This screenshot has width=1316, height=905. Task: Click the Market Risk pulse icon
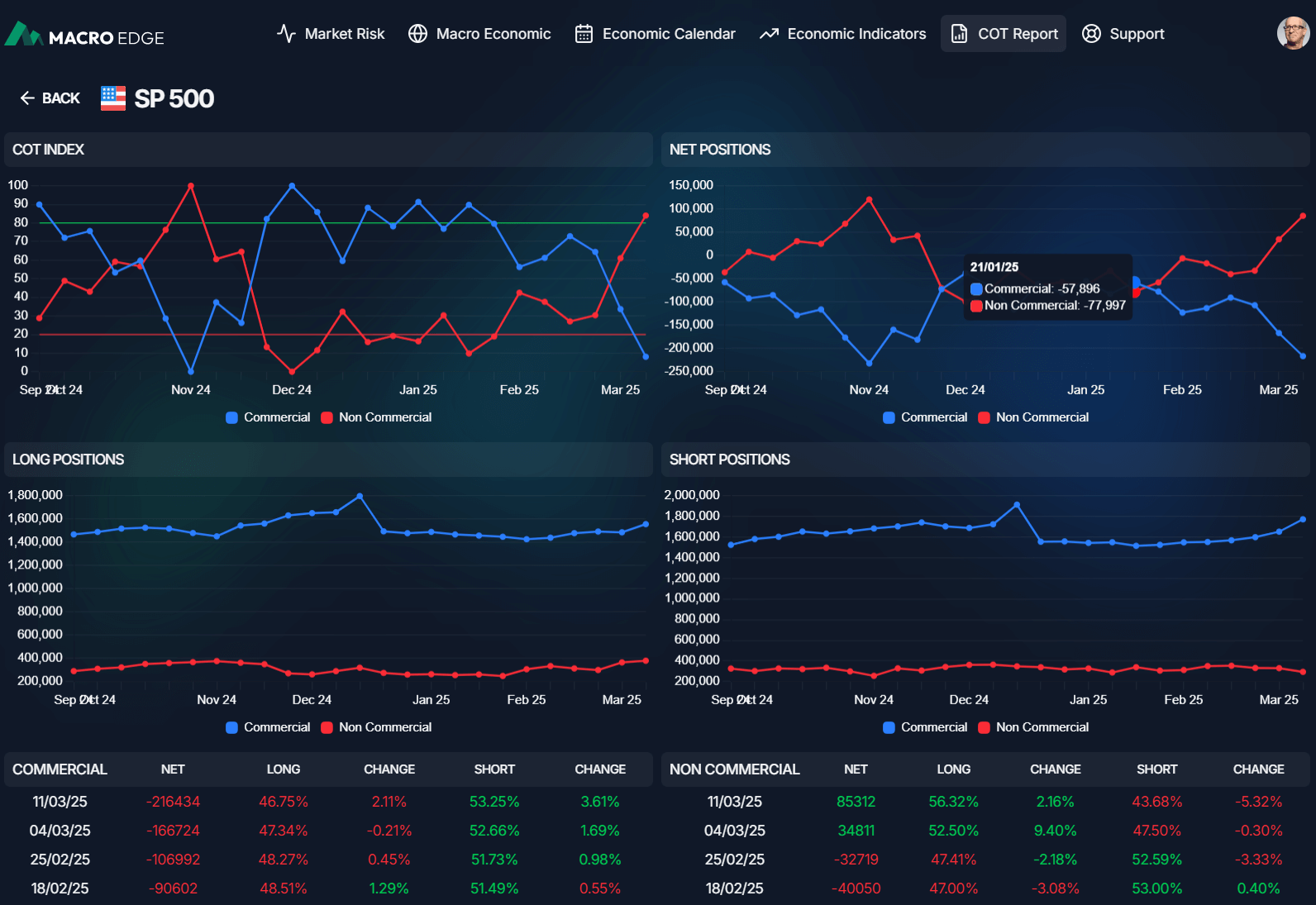(x=286, y=34)
